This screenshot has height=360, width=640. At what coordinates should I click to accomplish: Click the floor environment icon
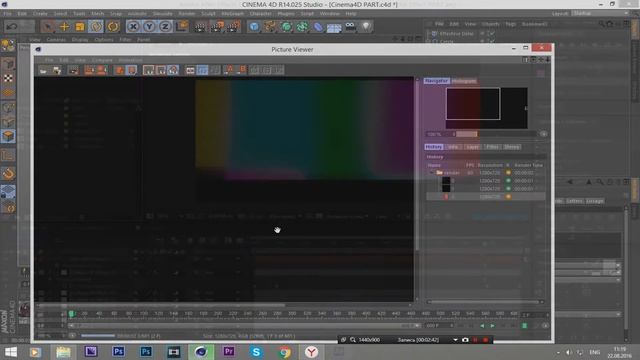(334, 27)
